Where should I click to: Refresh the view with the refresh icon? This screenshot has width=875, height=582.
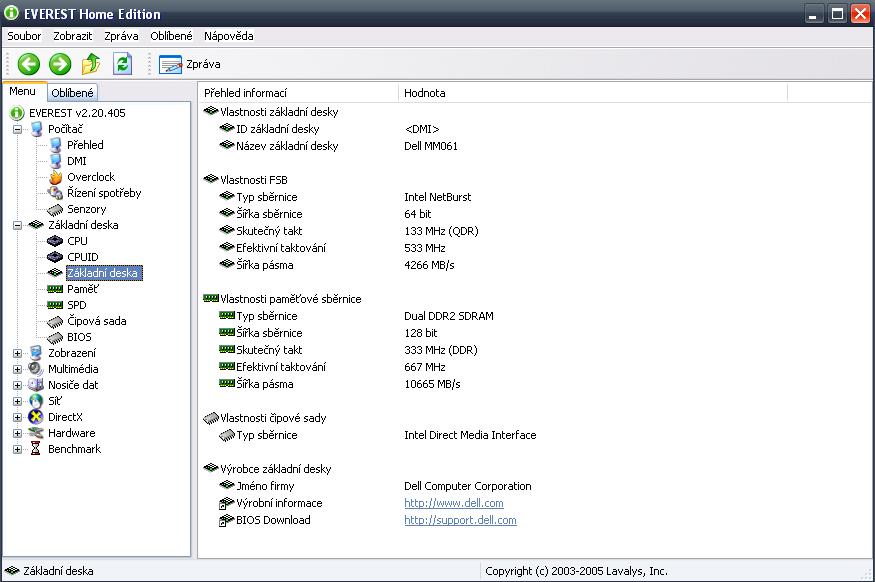coord(122,64)
